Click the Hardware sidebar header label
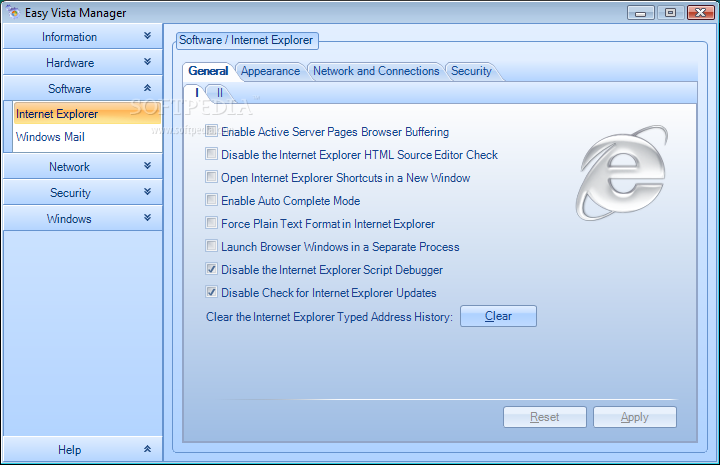Viewport: 720px width, 465px height. click(x=70, y=63)
